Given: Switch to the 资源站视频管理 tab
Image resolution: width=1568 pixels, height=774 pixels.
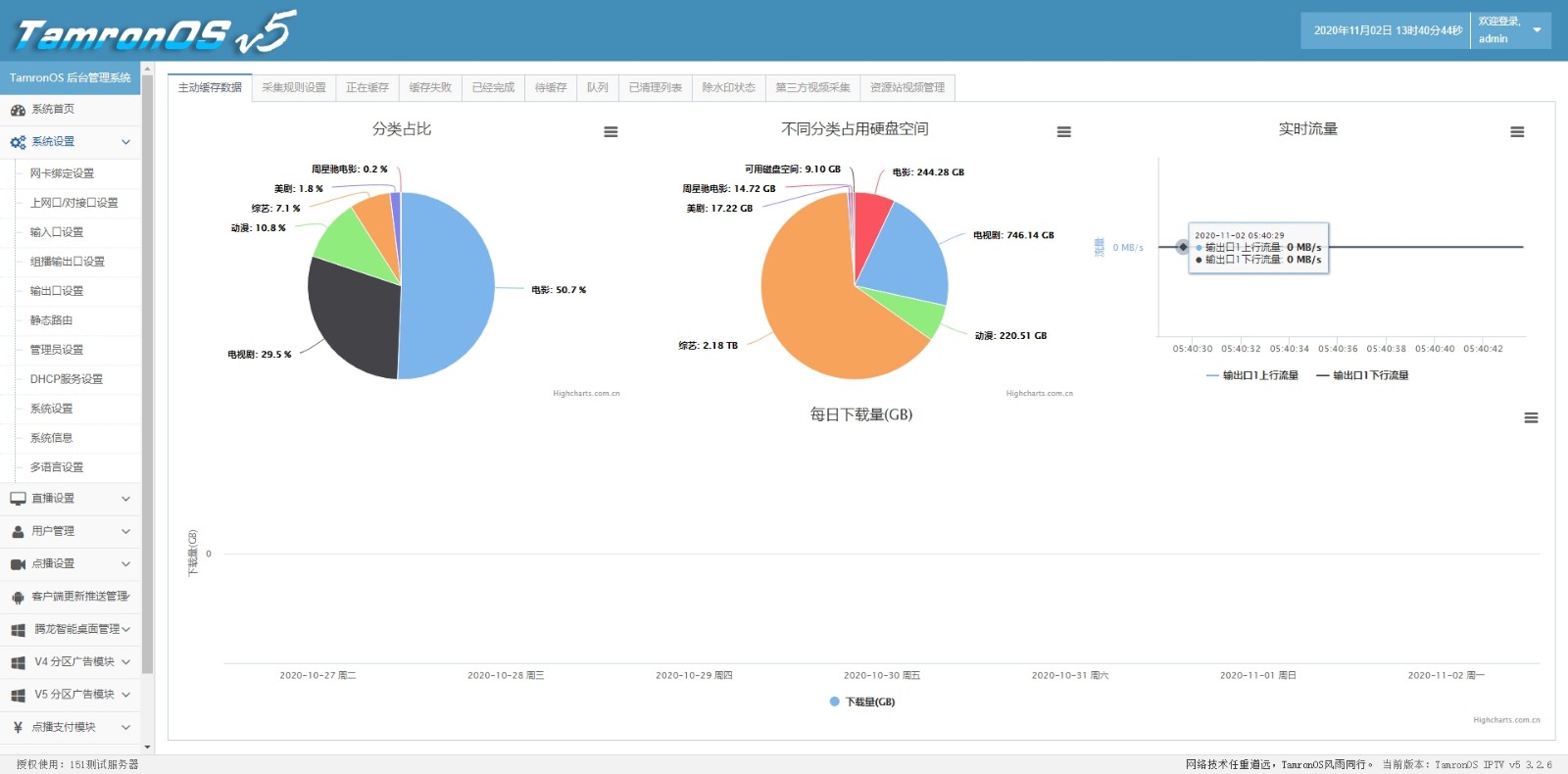Looking at the screenshot, I should [x=907, y=87].
